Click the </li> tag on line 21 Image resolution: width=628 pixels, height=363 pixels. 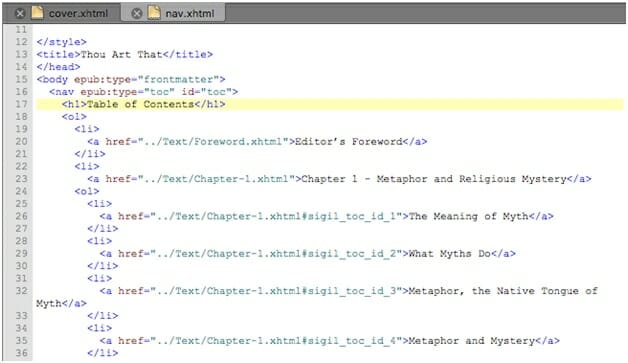pos(90,154)
